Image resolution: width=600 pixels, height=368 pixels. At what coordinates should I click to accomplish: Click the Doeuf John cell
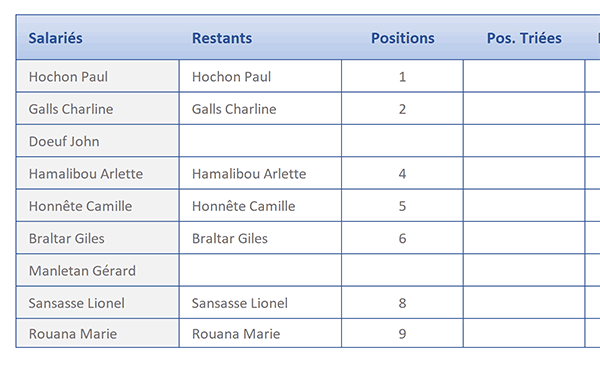pos(97,141)
